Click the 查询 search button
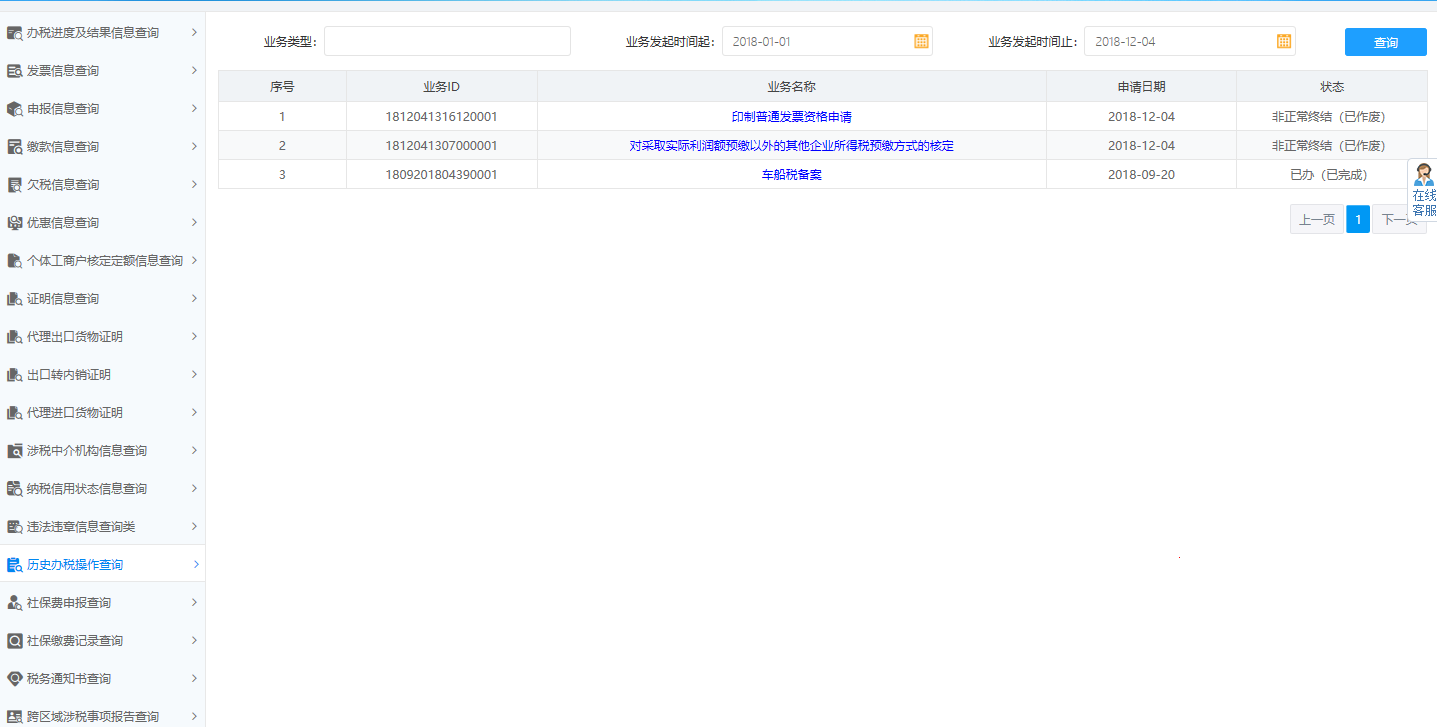 pyautogui.click(x=1385, y=41)
